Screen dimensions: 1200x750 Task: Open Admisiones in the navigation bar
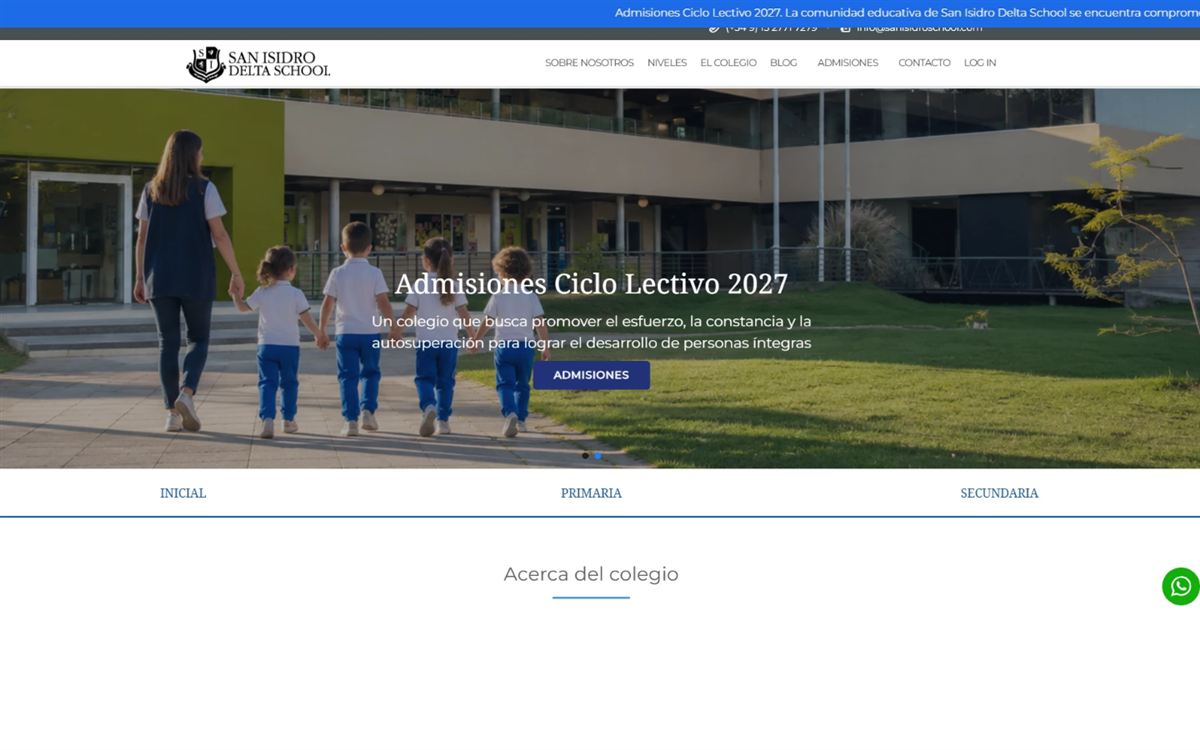pyautogui.click(x=847, y=63)
